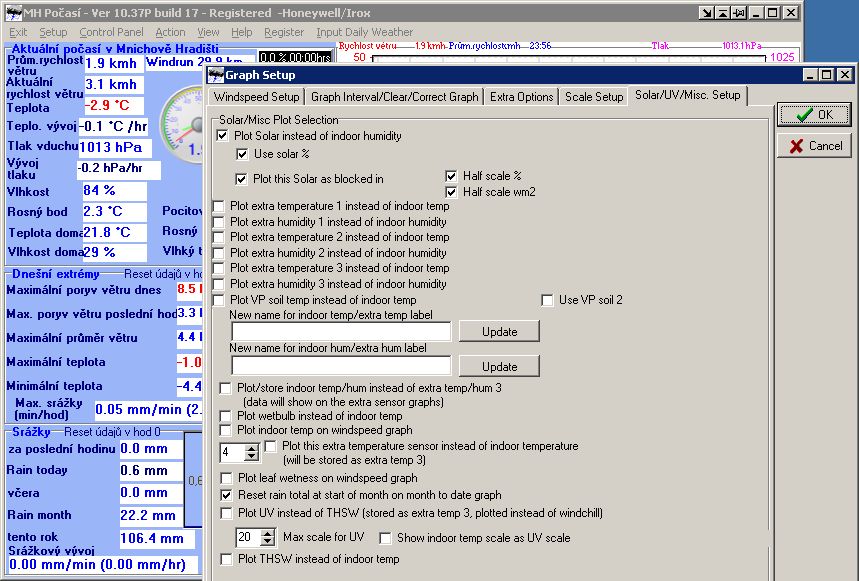Click the minimize-to-tray arrow icon in MH Počasí title bar
859x581 pixels.
[x=706, y=13]
